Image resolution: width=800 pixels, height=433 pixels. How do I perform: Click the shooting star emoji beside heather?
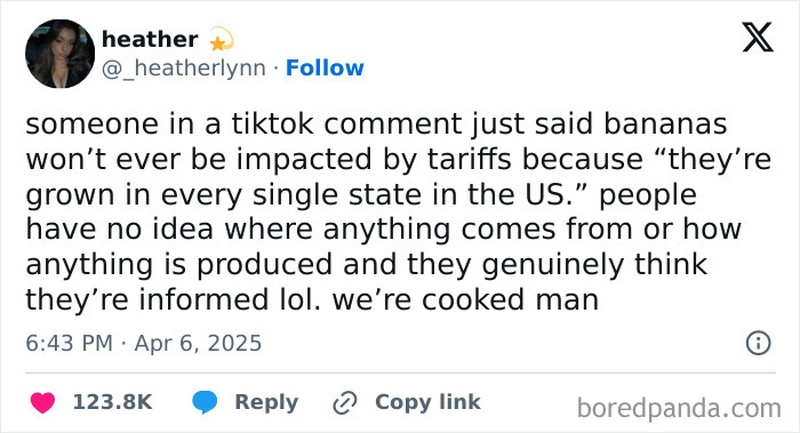[220, 40]
